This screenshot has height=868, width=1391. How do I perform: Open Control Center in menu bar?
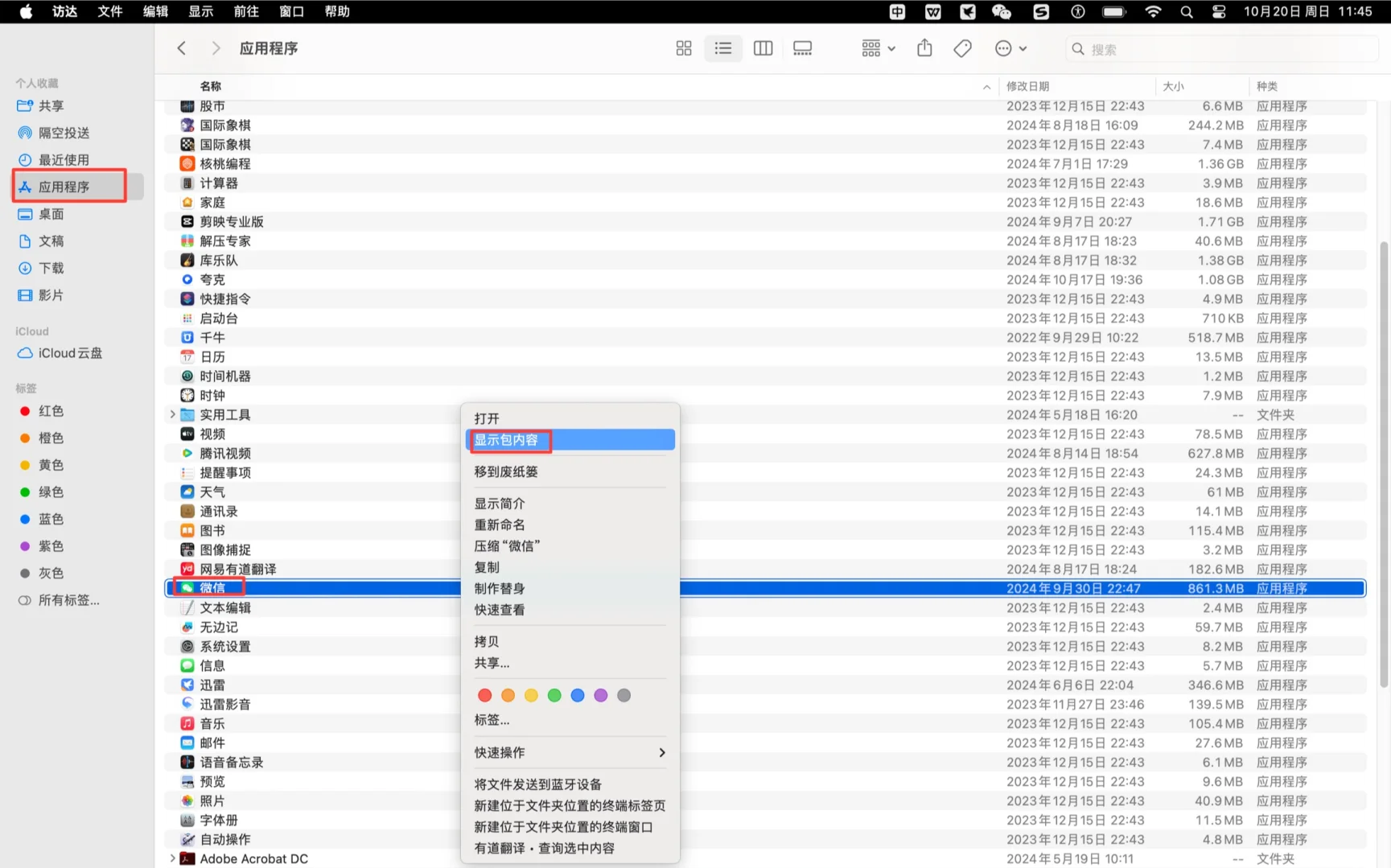1219,11
